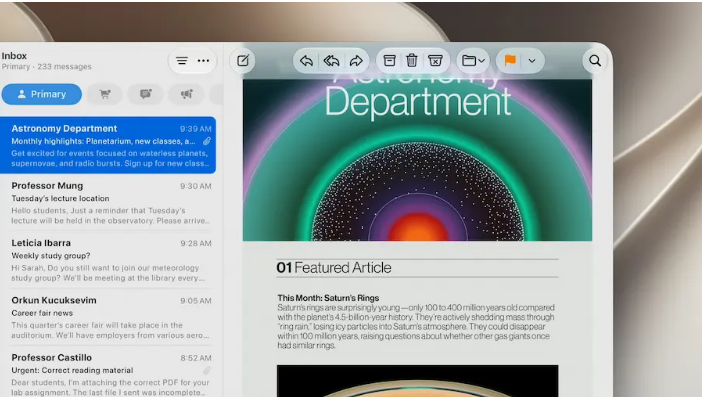Switch to Promotions megaphone tab

coord(186,94)
